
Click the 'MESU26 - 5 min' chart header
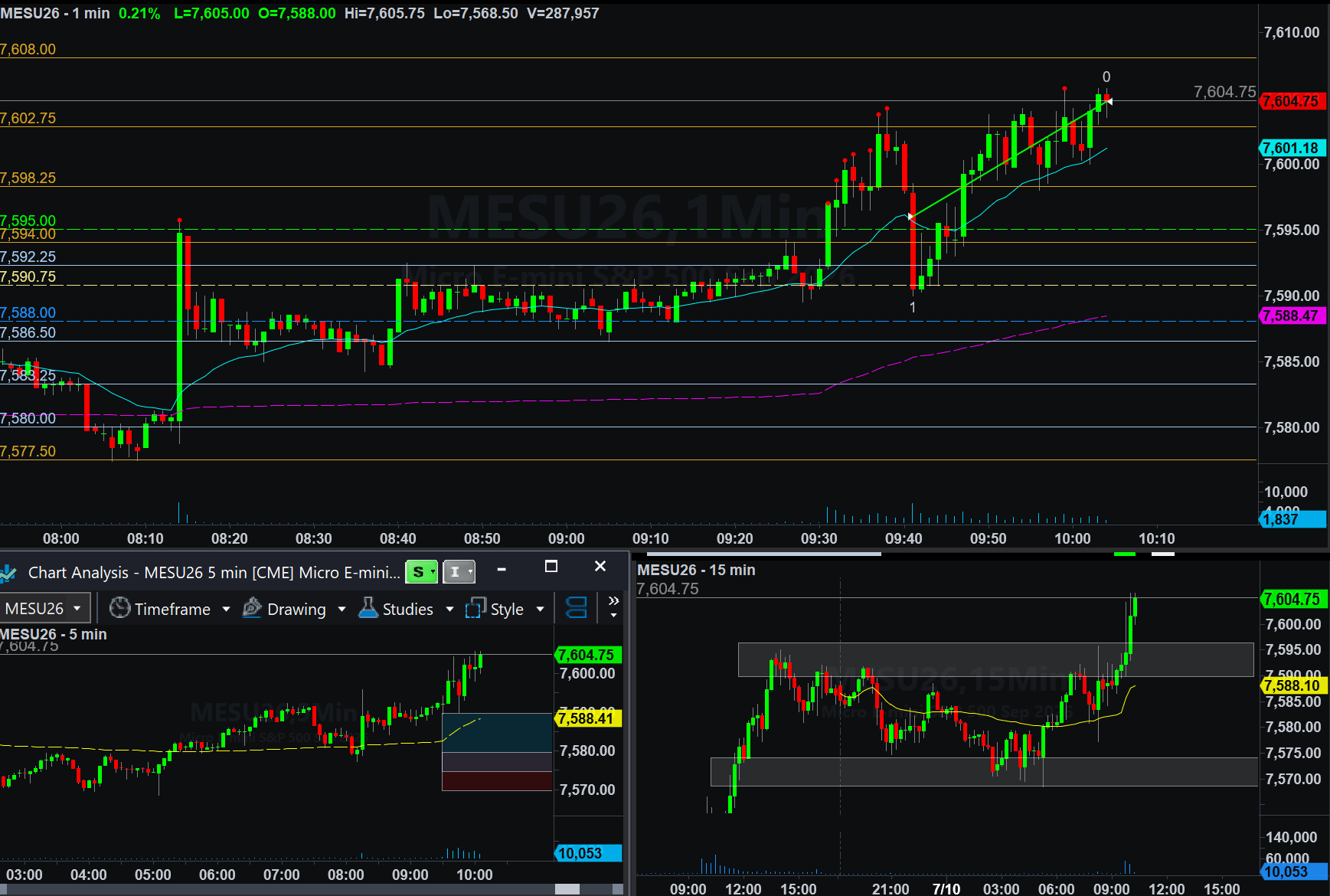54,634
